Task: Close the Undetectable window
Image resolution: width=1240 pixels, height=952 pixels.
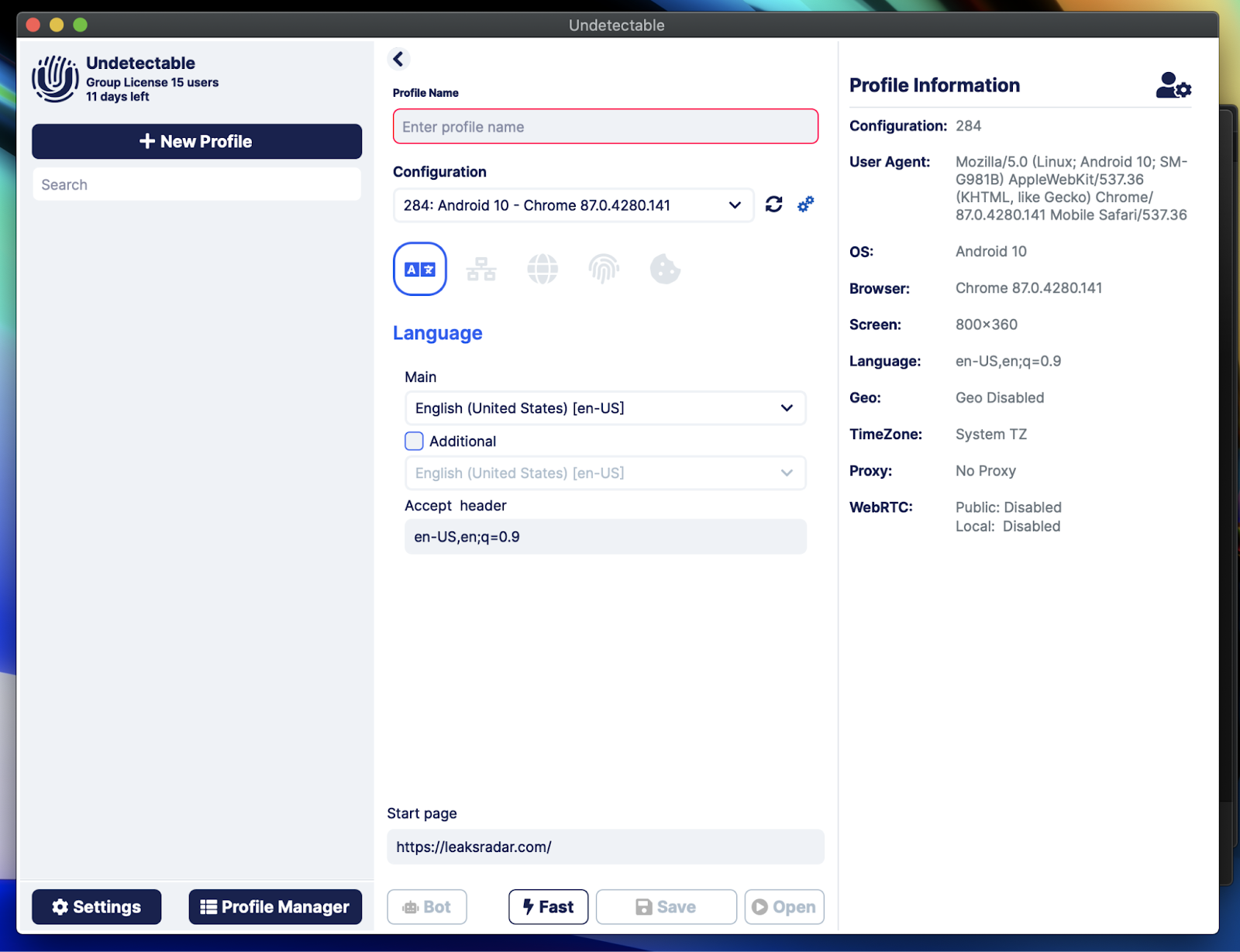Action: coord(33,25)
